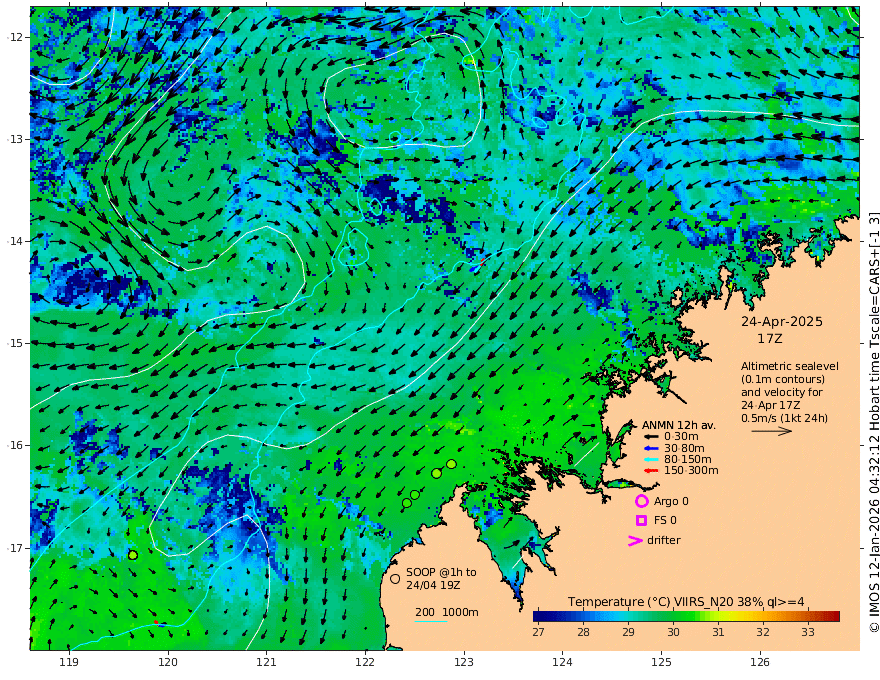Screen dimensions: 880x680
Task: Click the easternmost green circle marker near 16.2S
Action: (x=451, y=463)
